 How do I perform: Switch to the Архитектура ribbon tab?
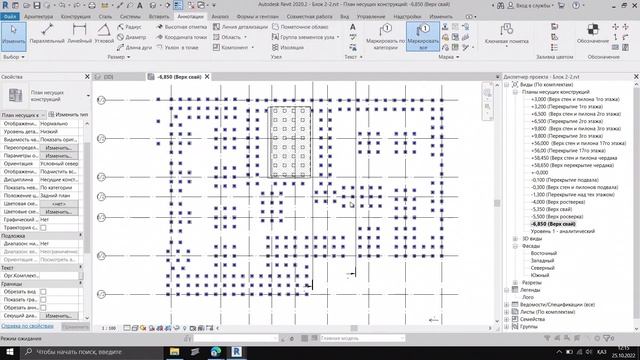point(38,17)
